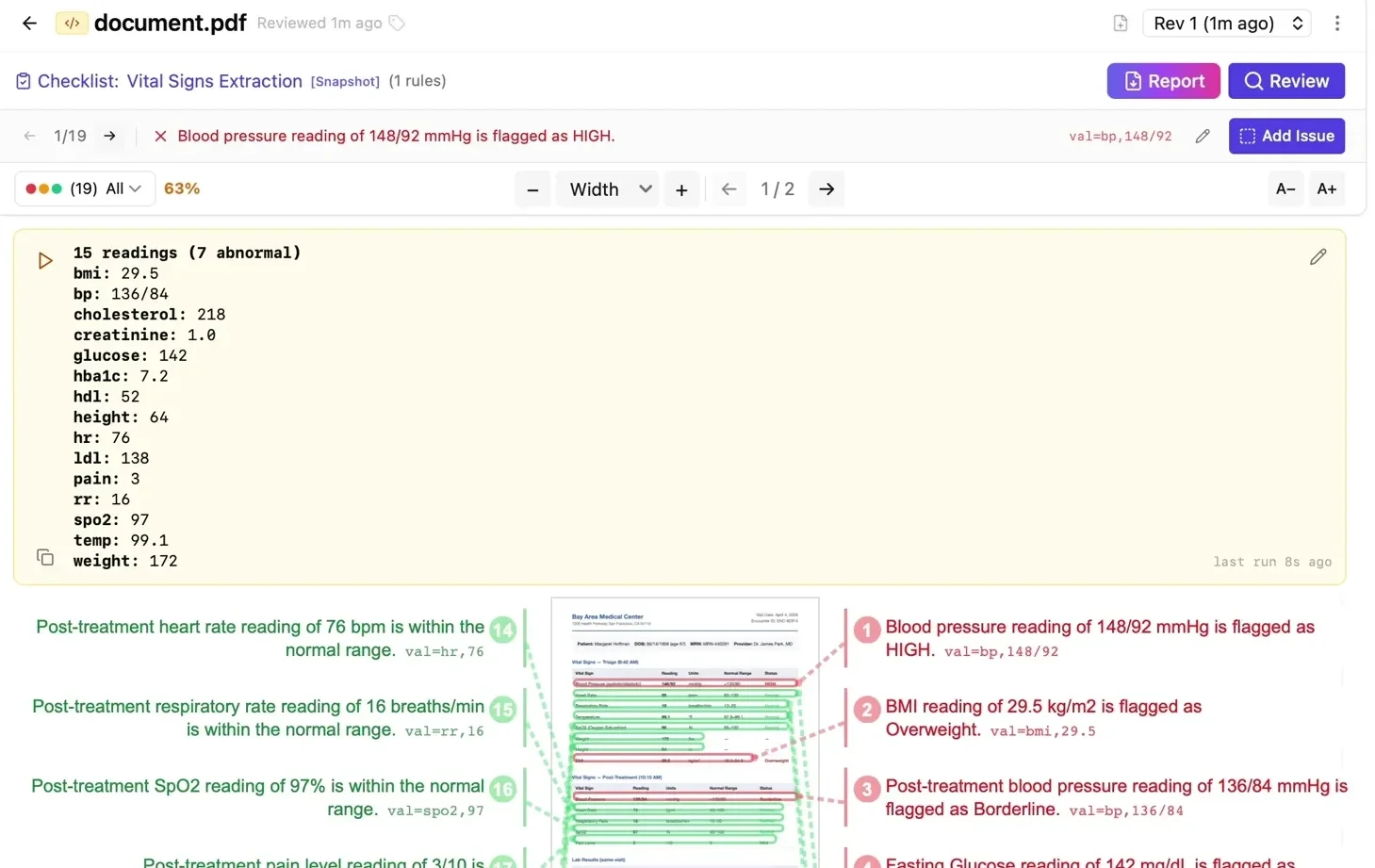Click the back arrow beside document.pdf
The height and width of the screenshot is (868, 1375).
click(x=29, y=24)
